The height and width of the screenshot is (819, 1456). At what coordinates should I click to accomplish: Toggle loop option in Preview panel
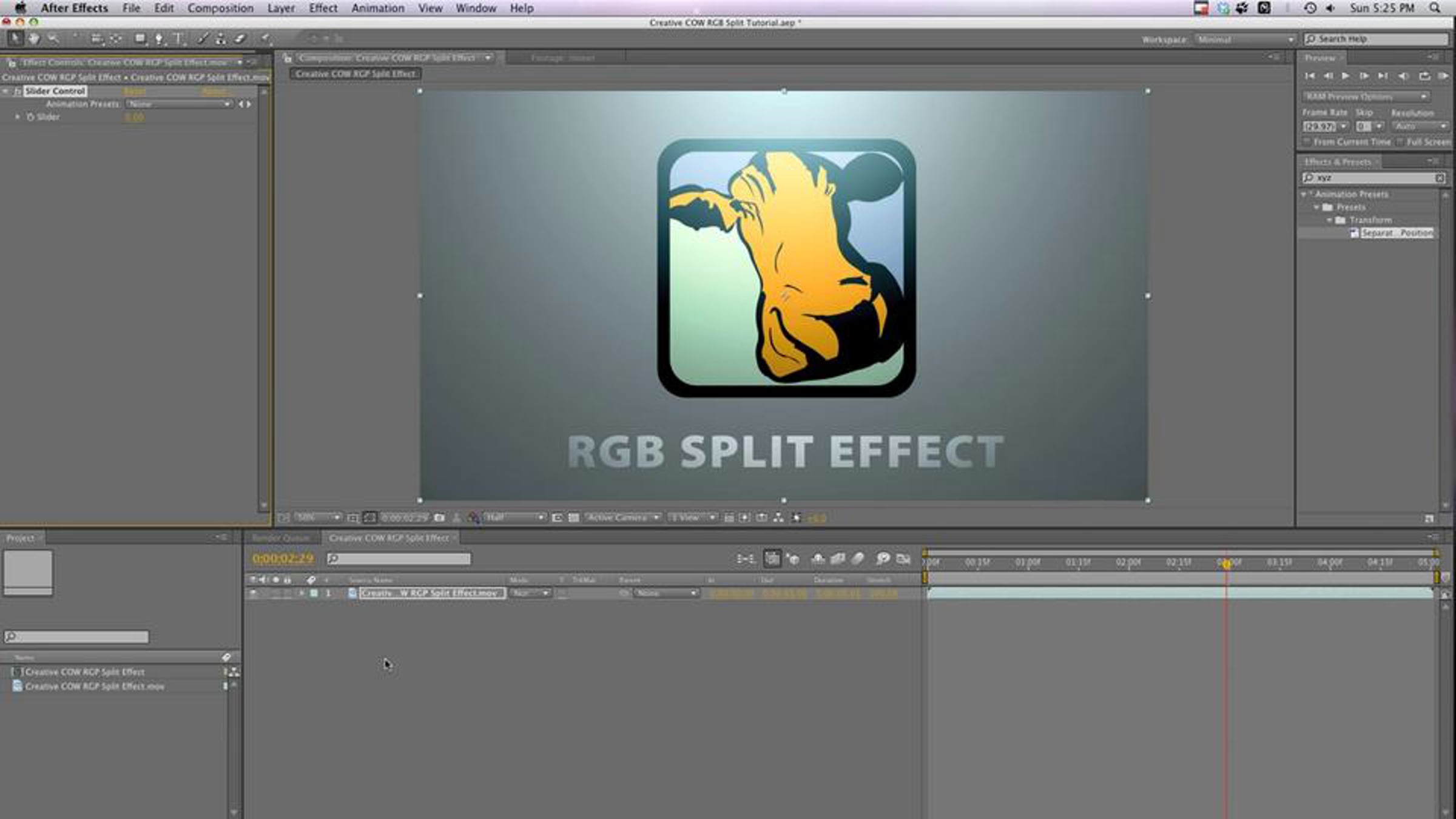click(x=1424, y=76)
